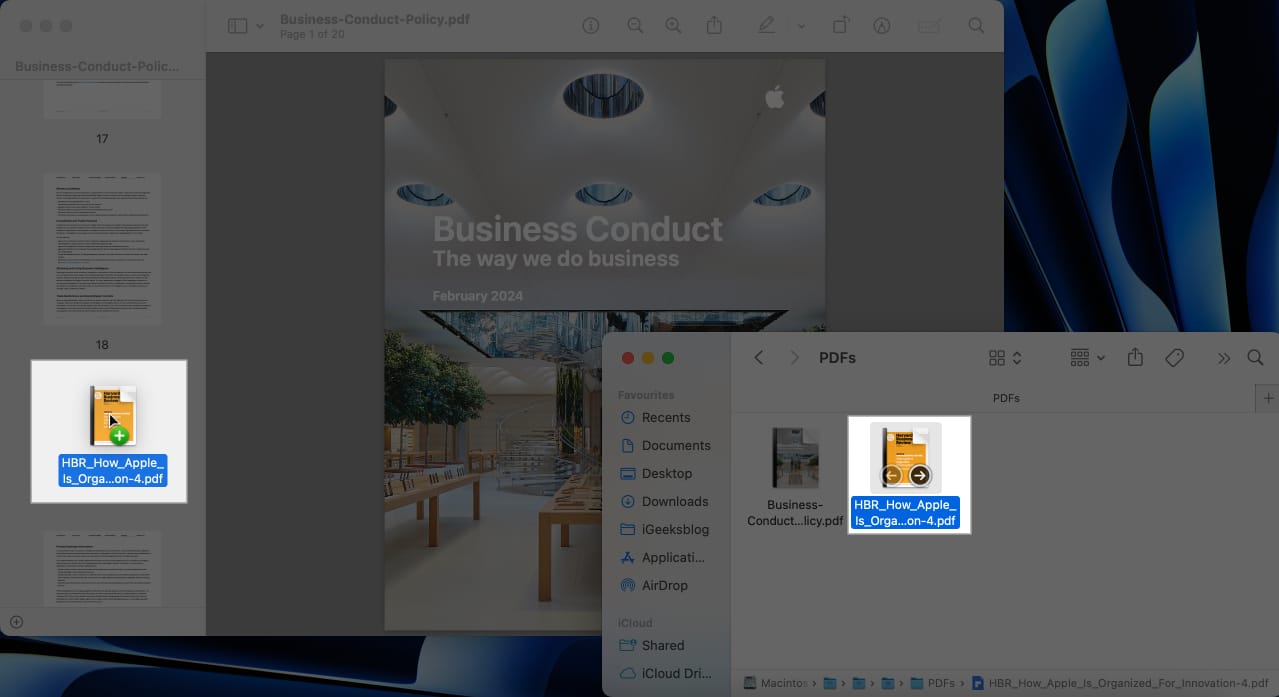Toggle Preview sidebar view button
1279x697 pixels.
(x=237, y=27)
